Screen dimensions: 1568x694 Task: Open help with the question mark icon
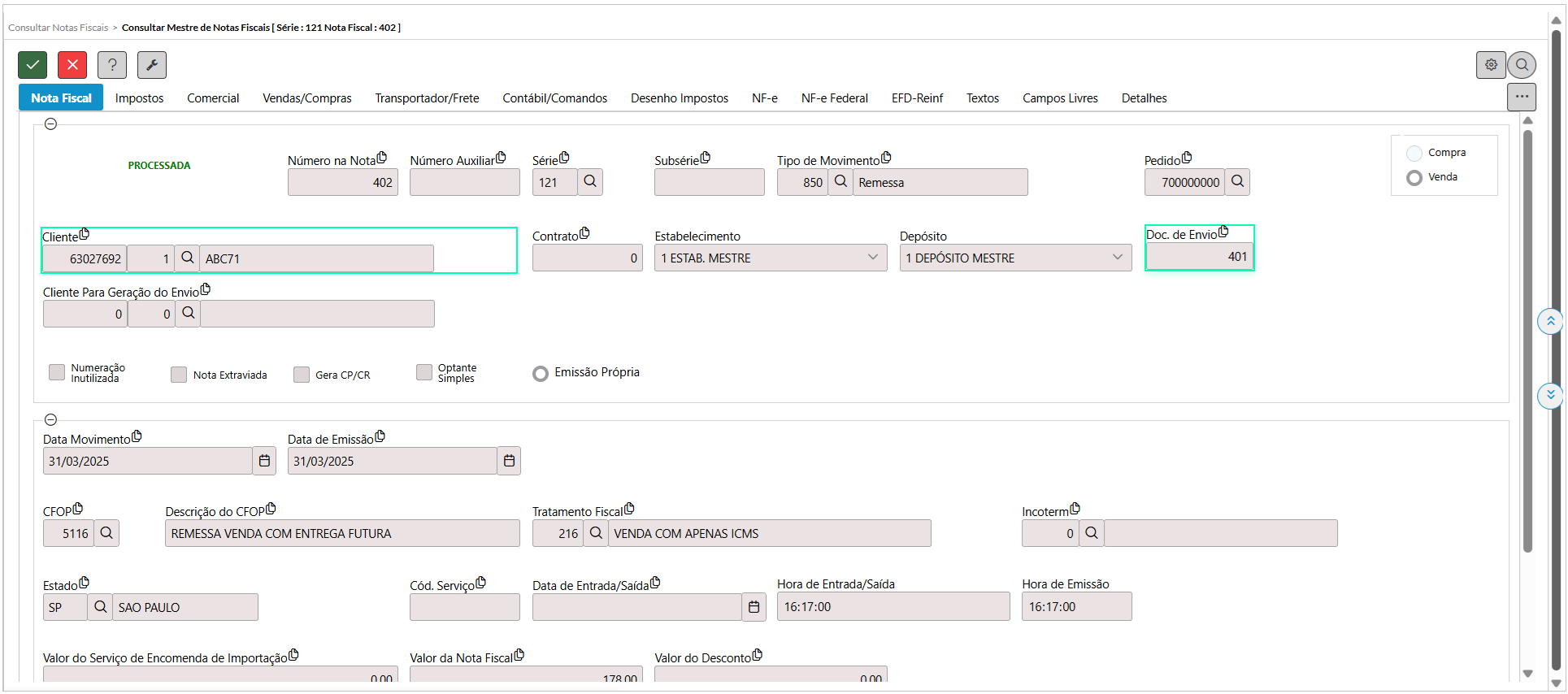[112, 65]
